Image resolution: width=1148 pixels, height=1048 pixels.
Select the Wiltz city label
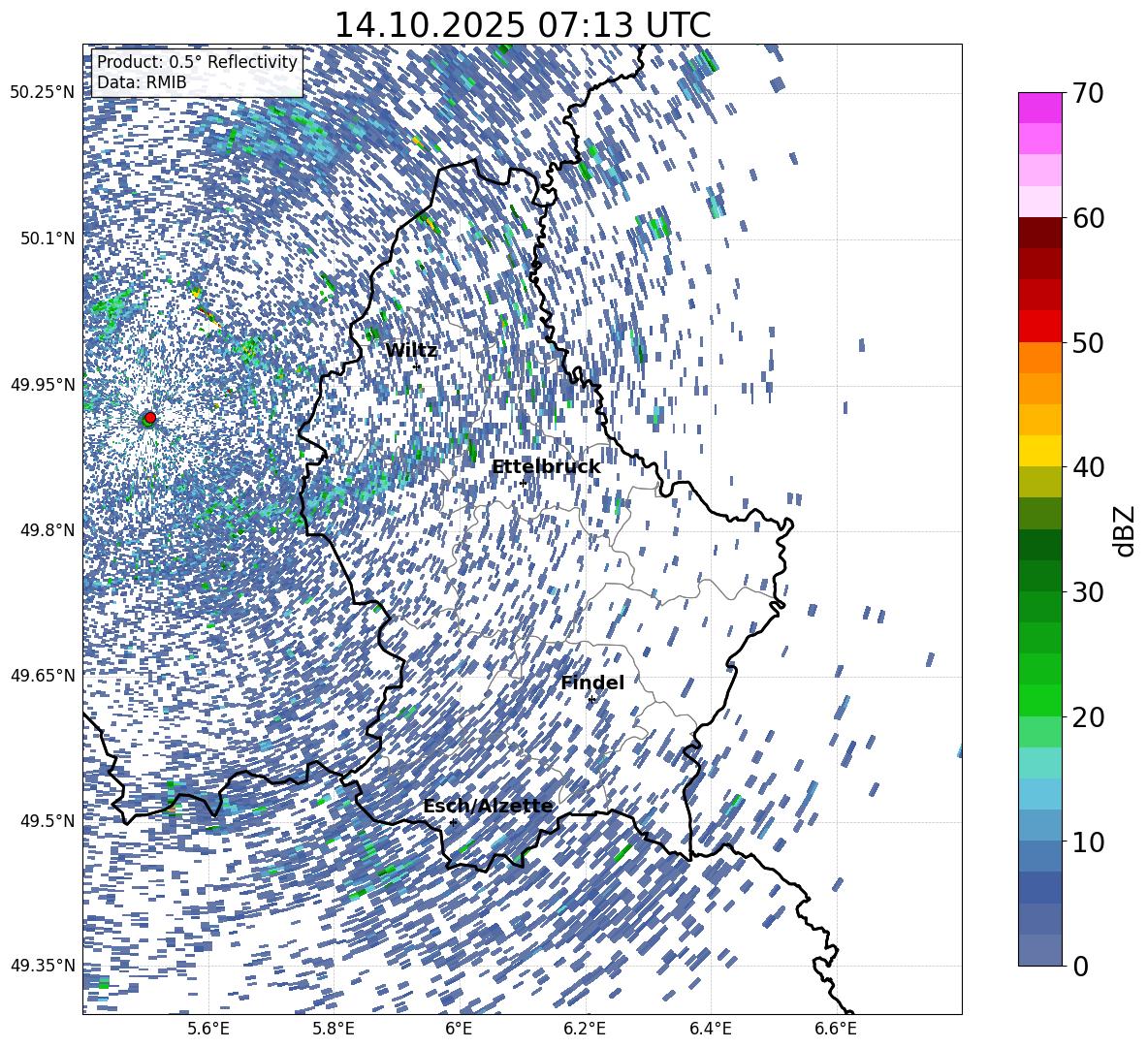click(x=411, y=351)
